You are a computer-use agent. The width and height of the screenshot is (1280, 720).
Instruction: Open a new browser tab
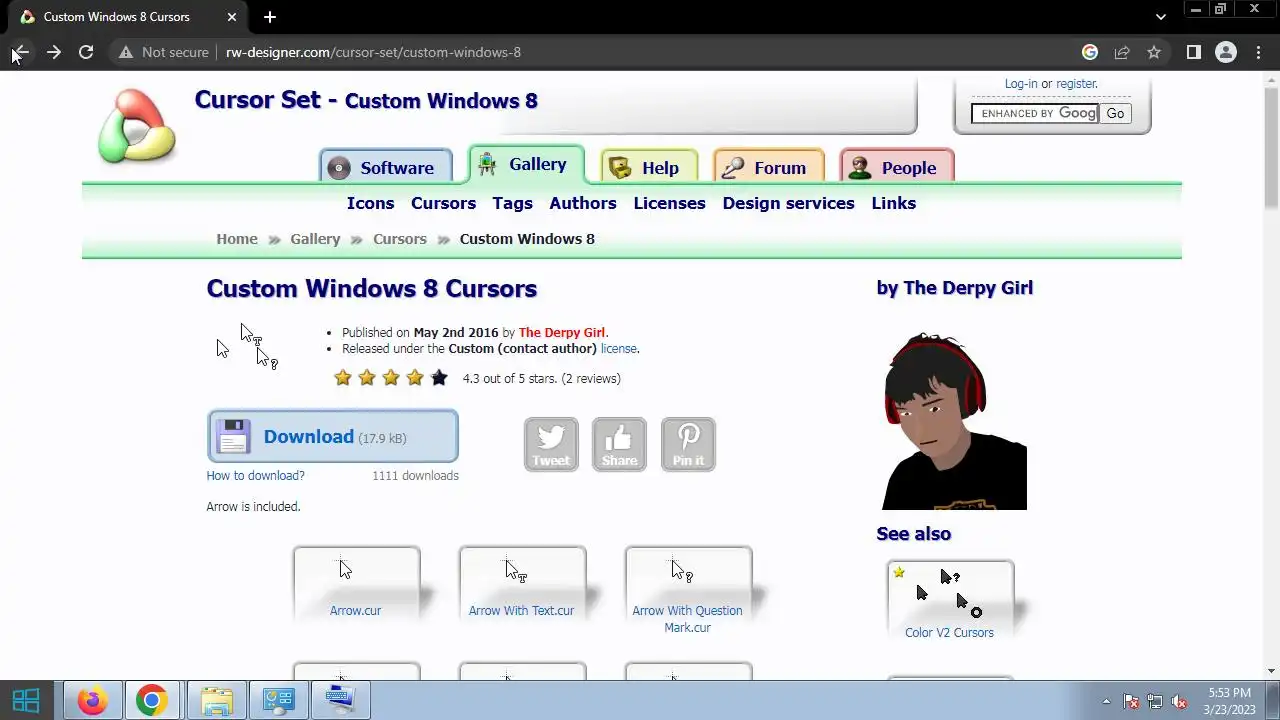point(270,17)
